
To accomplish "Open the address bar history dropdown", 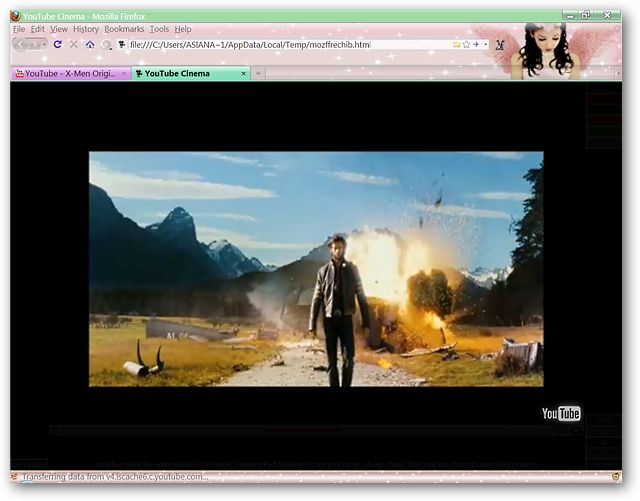I will coord(485,44).
